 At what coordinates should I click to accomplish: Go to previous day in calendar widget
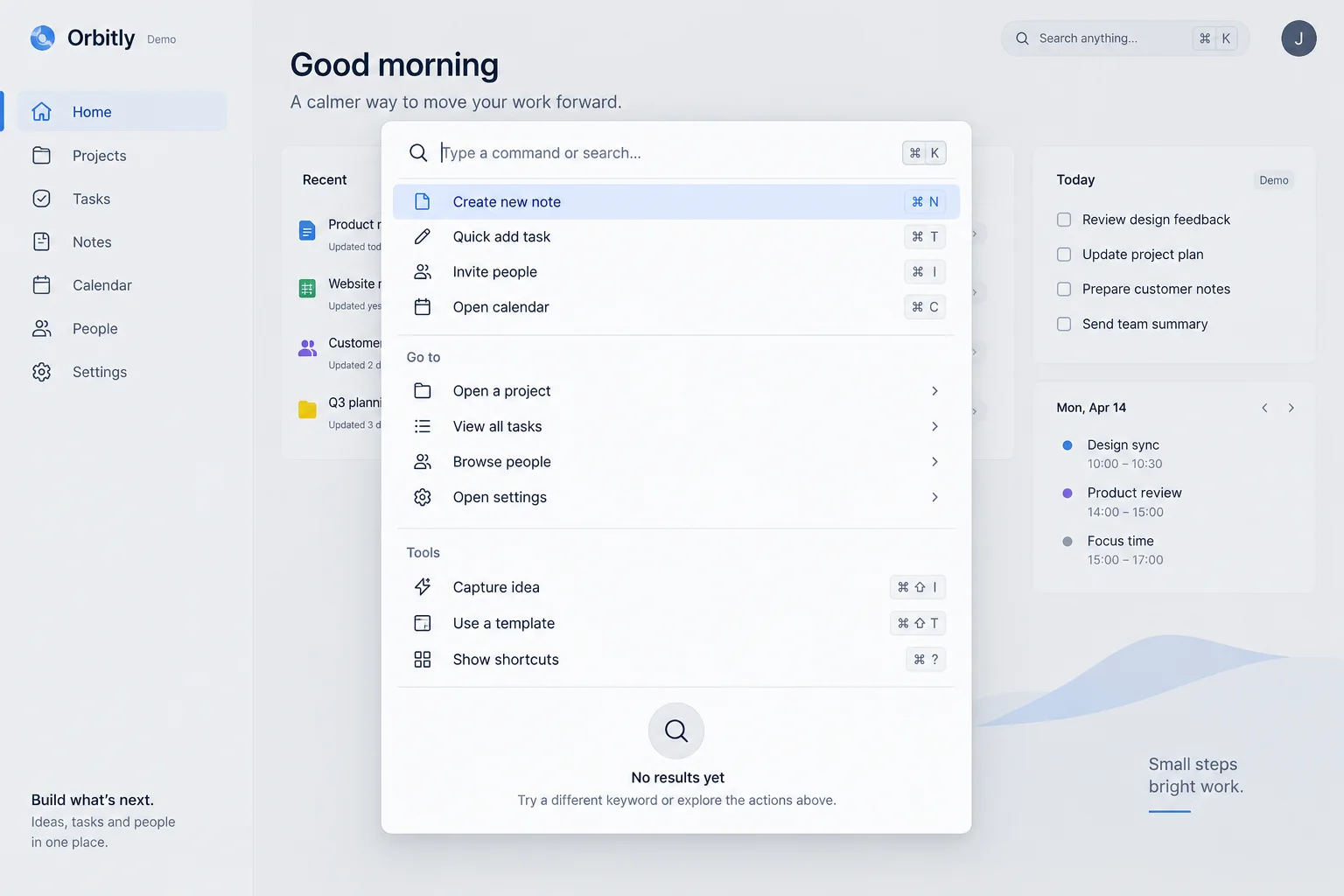tap(1264, 408)
